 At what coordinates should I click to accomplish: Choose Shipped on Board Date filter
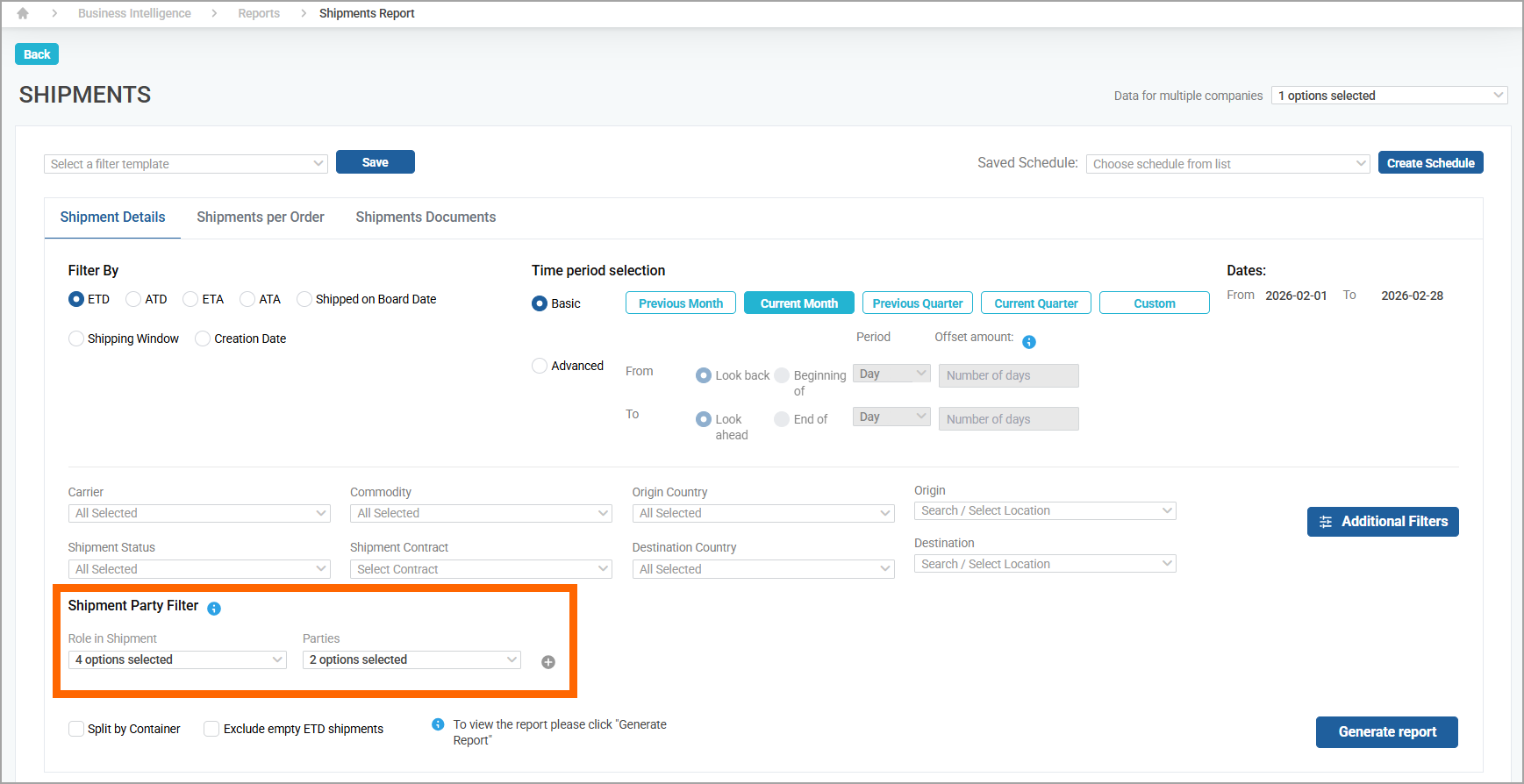coord(304,299)
